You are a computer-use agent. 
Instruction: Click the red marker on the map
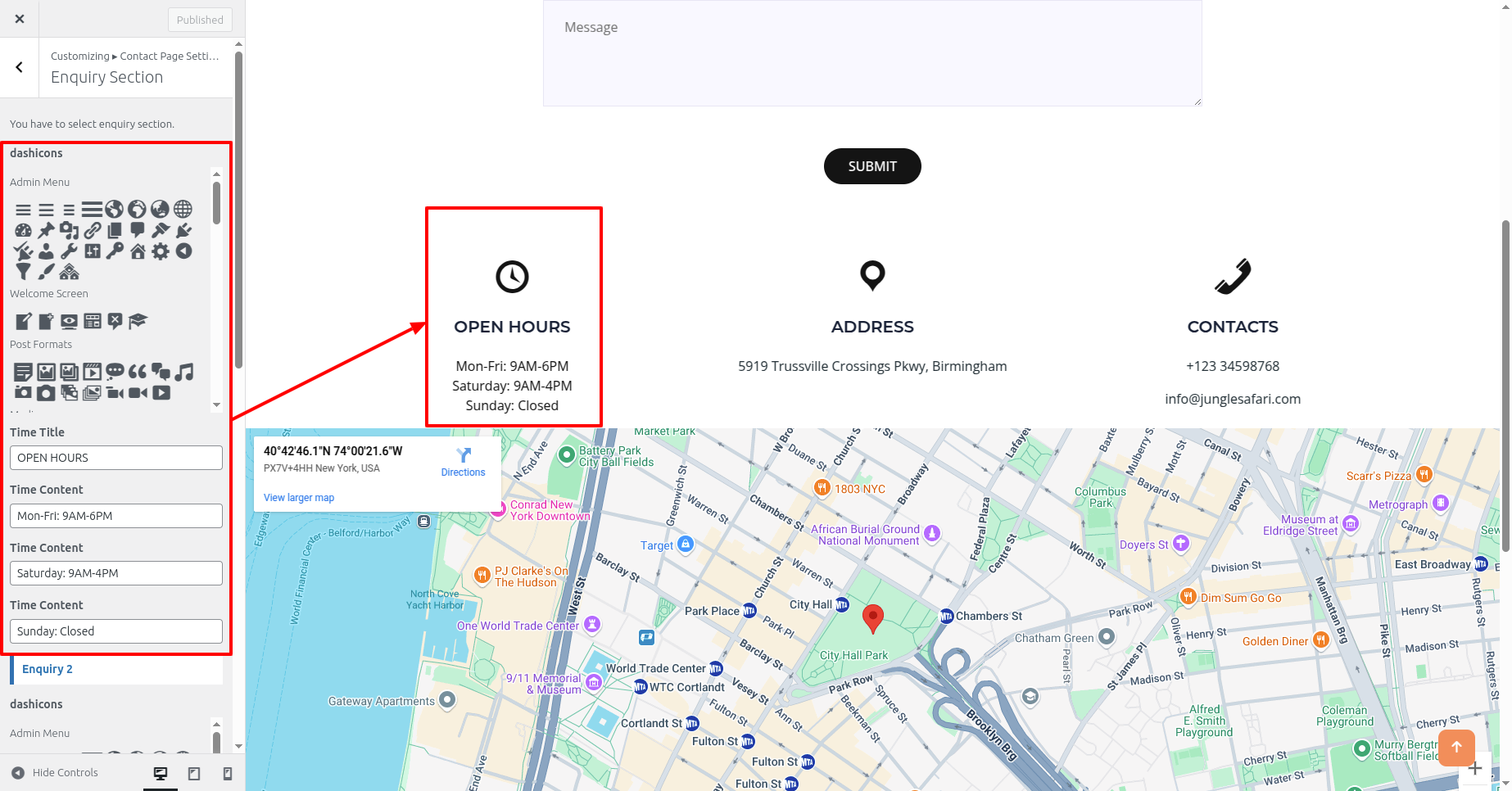click(873, 618)
